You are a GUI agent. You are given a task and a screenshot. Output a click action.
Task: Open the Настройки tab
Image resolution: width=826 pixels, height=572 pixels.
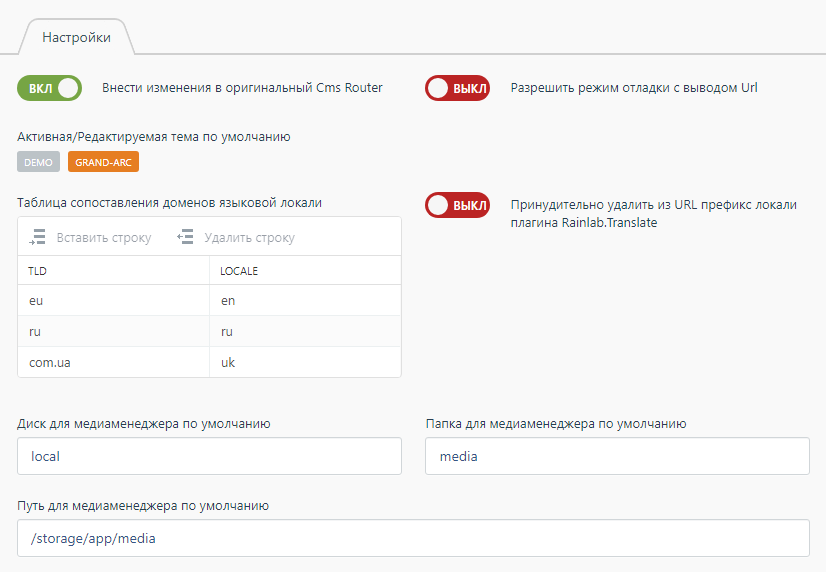click(x=76, y=38)
